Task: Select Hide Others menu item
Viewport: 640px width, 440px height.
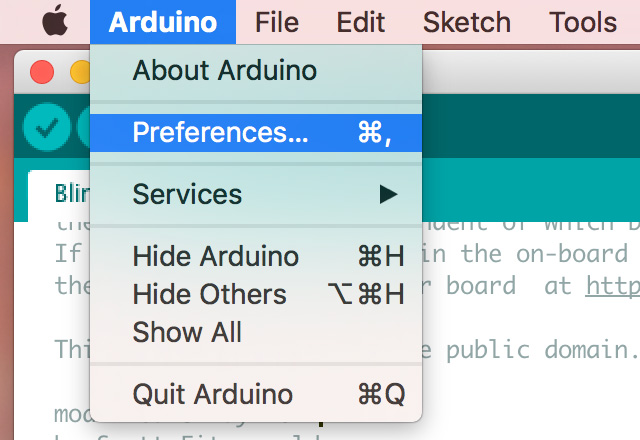Action: tap(209, 294)
